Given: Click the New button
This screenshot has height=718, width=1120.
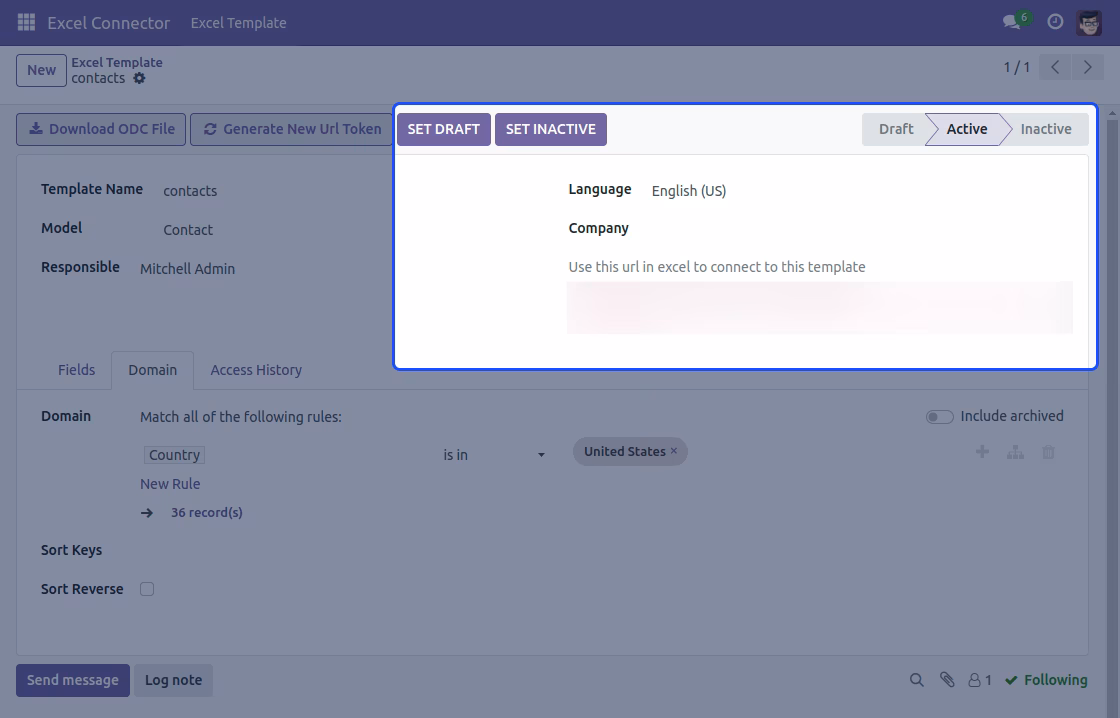Looking at the screenshot, I should pyautogui.click(x=41, y=70).
